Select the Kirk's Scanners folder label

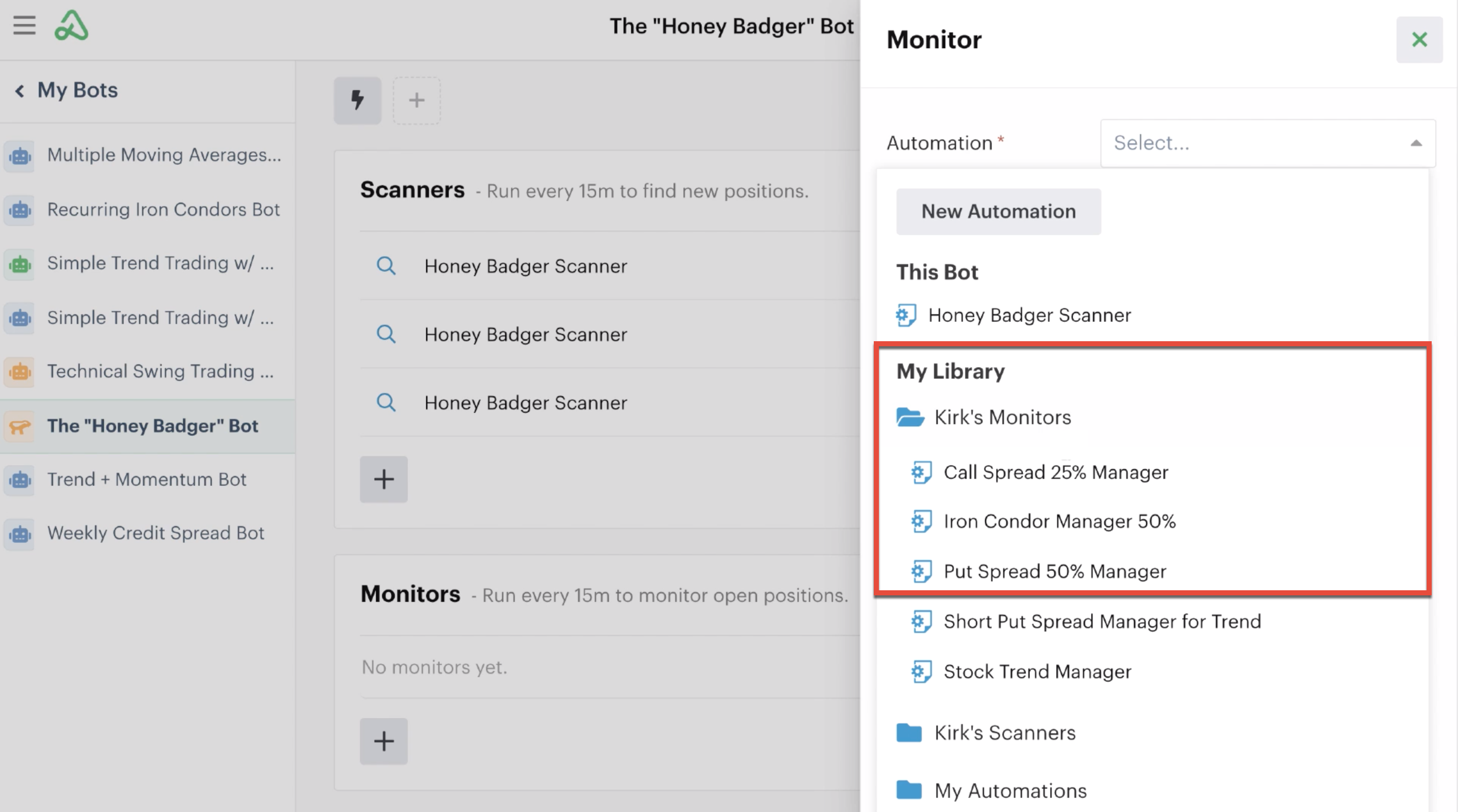pos(1004,733)
